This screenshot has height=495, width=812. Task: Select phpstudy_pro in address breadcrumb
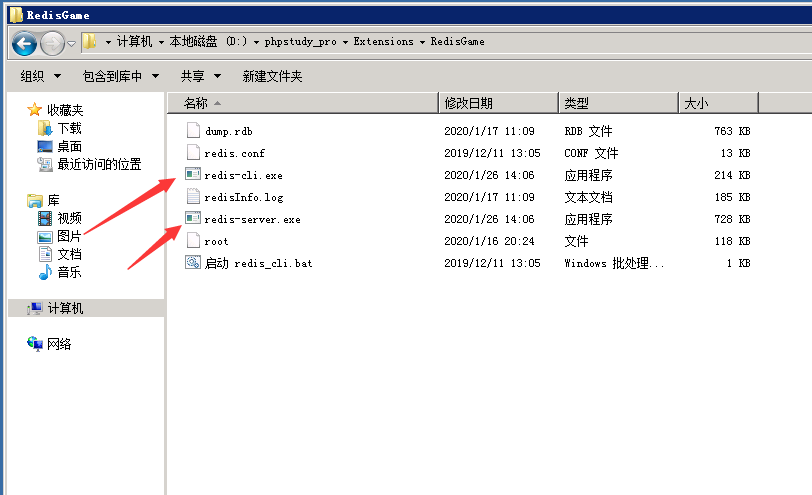tap(300, 41)
